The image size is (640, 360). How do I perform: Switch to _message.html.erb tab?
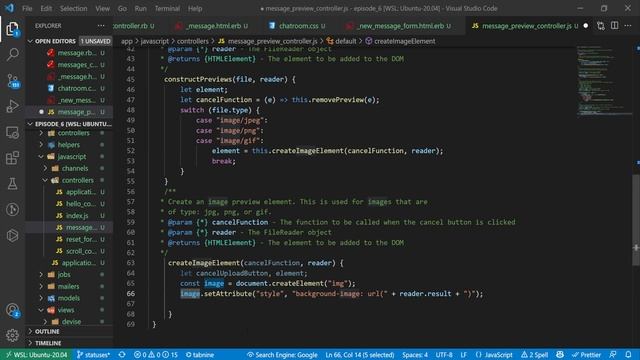pyautogui.click(x=211, y=26)
